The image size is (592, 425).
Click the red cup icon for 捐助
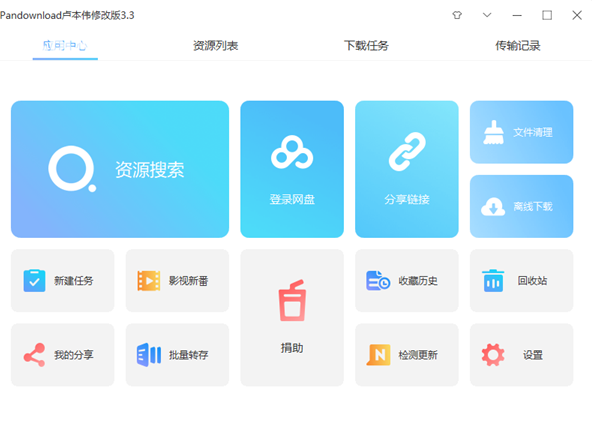(x=292, y=300)
